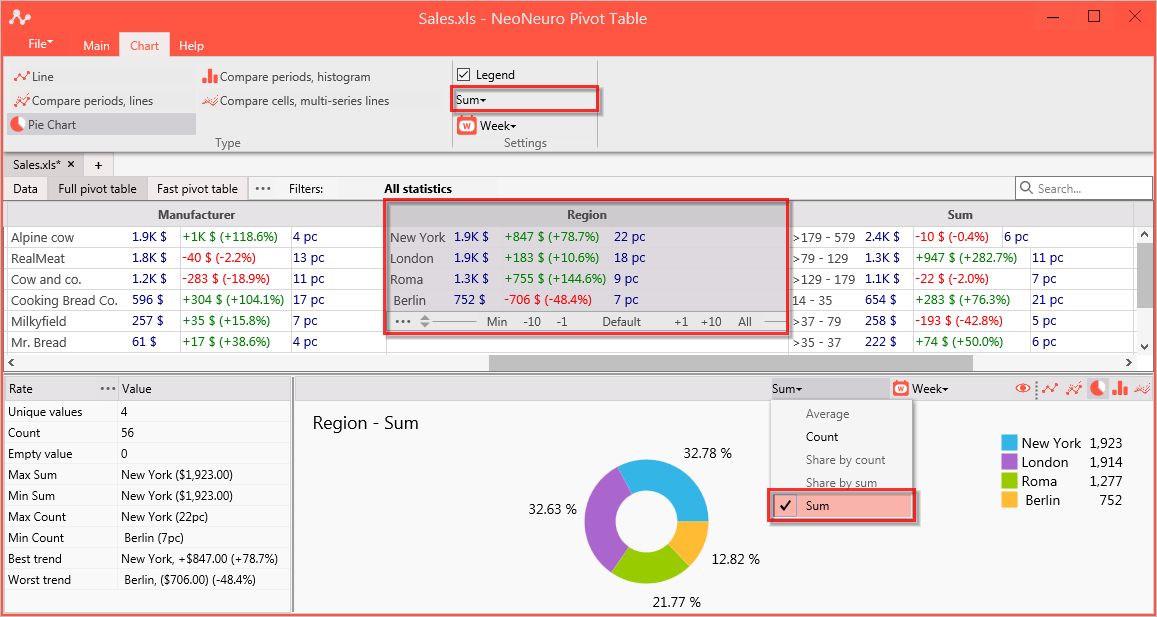The width and height of the screenshot is (1157, 617).
Task: Switch to Fast pivot table tab
Action: coord(197,189)
